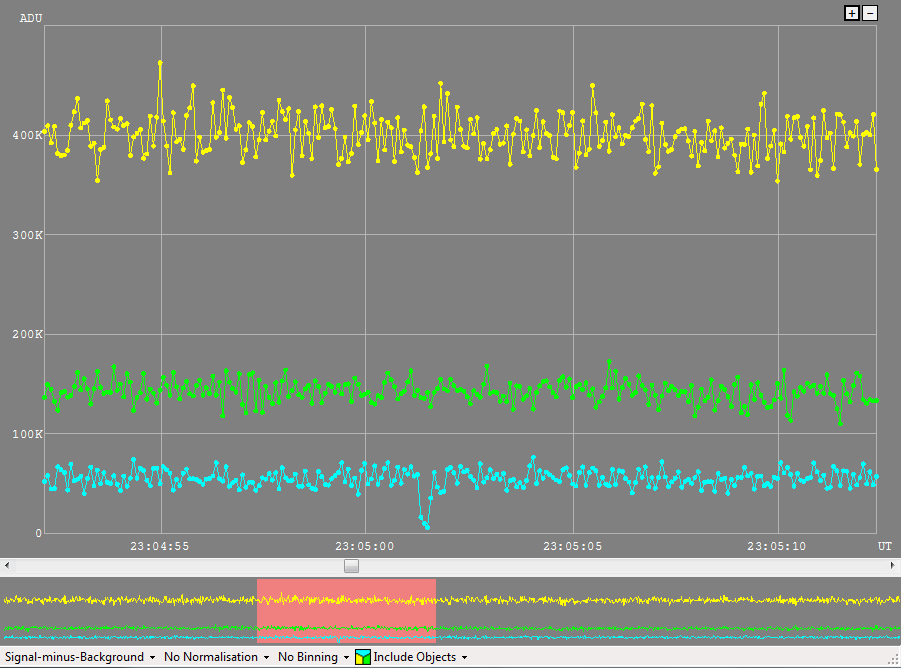Open the Signal-minus-Background dropdown
The width and height of the screenshot is (901, 668).
click(x=80, y=657)
